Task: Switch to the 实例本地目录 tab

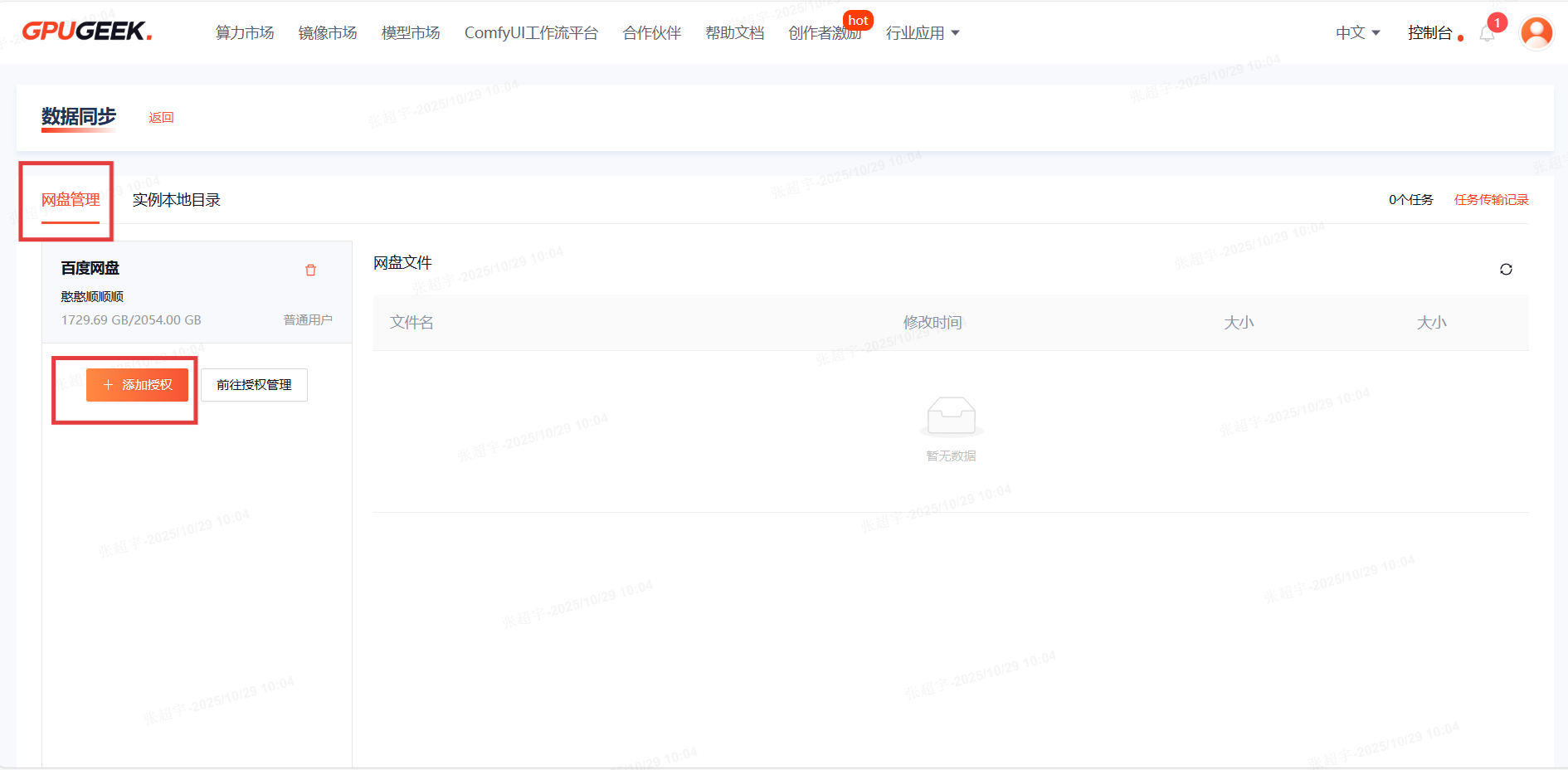Action: coord(176,200)
